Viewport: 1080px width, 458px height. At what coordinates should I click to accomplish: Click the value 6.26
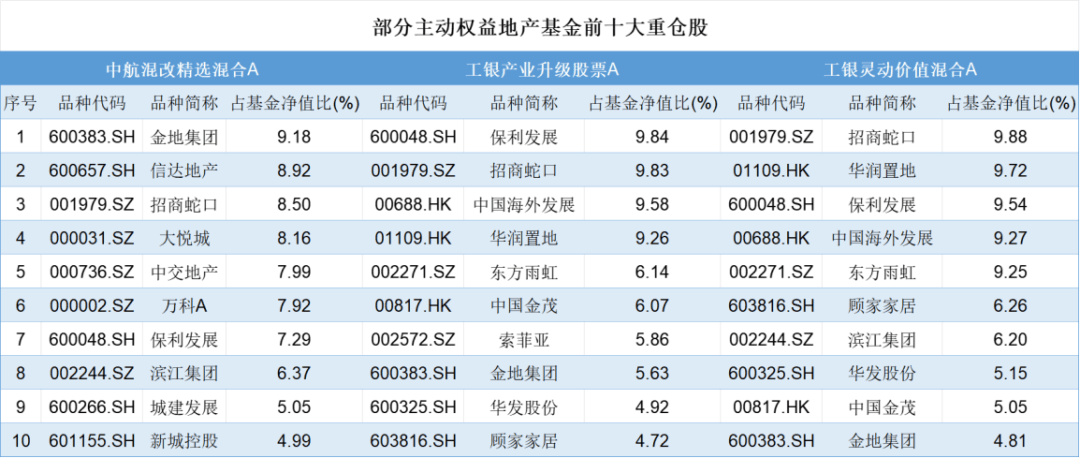1010,306
